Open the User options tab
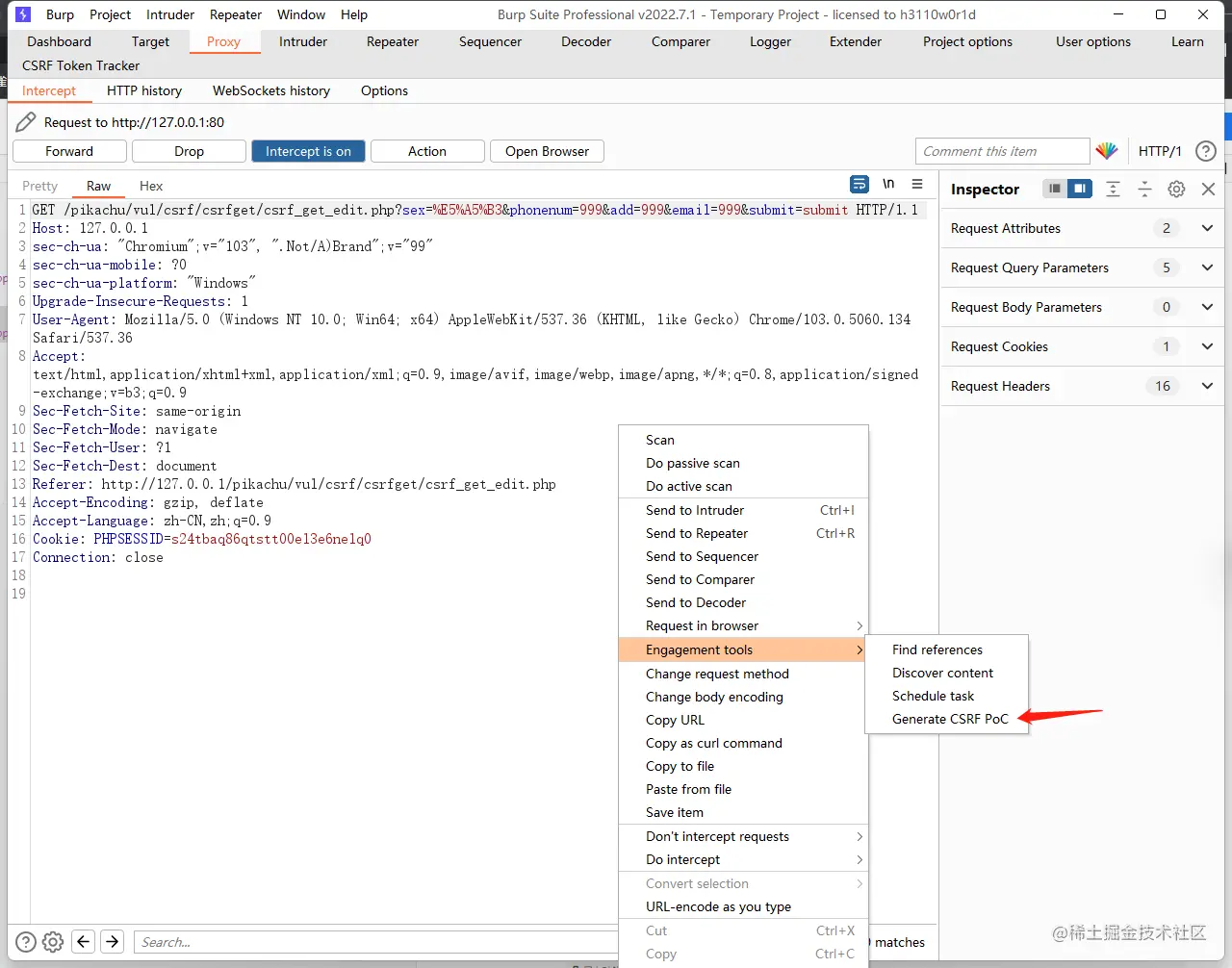Viewport: 1232px width, 968px height. pos(1093,41)
